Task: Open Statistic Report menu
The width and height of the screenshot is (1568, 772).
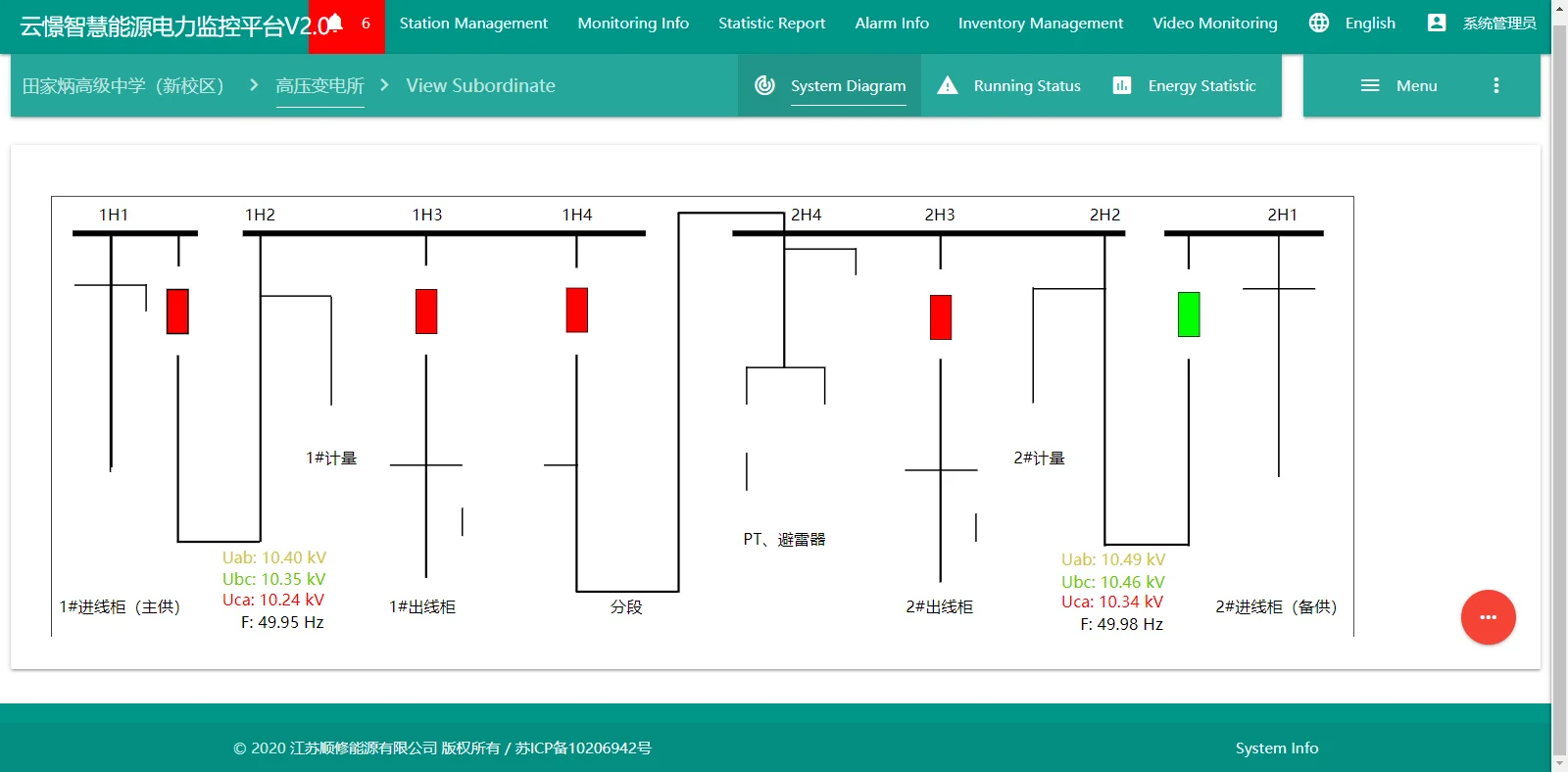Action: [772, 23]
